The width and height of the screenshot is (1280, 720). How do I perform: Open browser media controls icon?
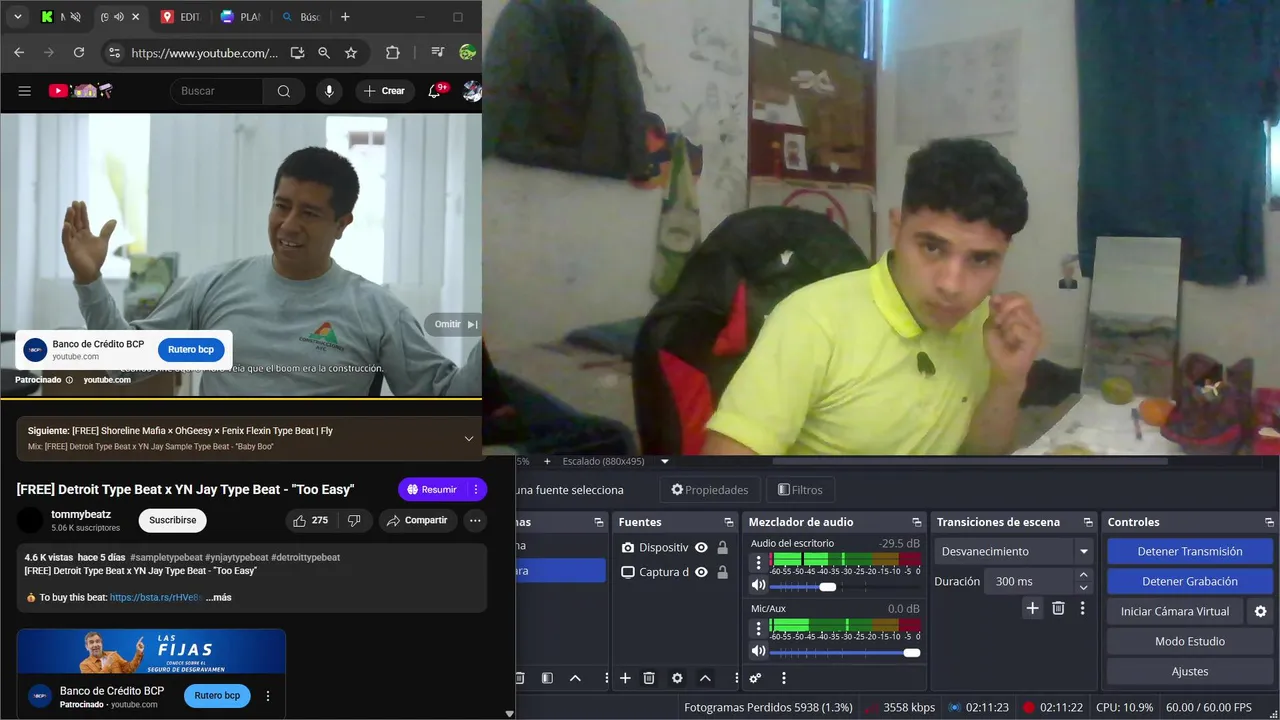click(x=437, y=52)
